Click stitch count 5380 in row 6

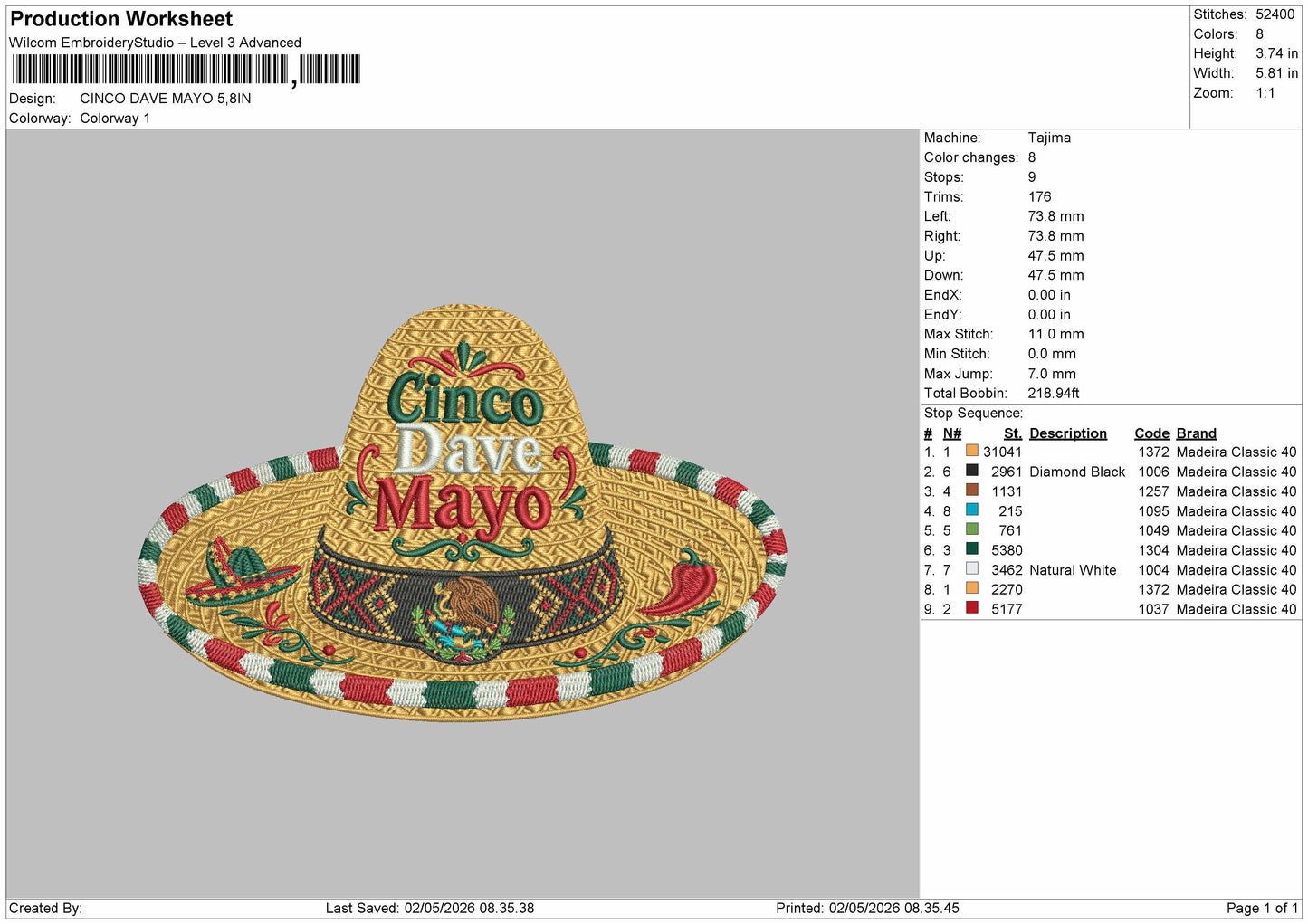pyautogui.click(x=1007, y=551)
